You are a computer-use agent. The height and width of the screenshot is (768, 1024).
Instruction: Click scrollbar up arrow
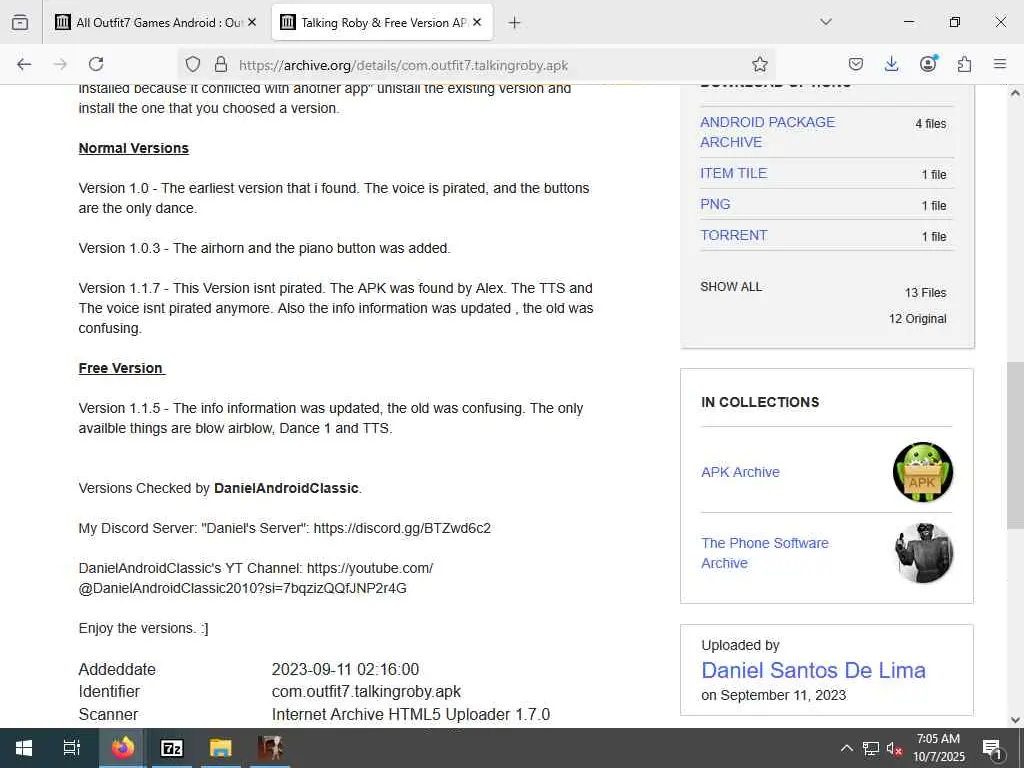click(x=1015, y=93)
